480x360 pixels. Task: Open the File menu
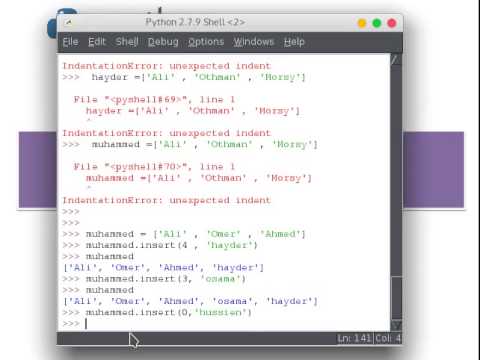(x=70, y=42)
